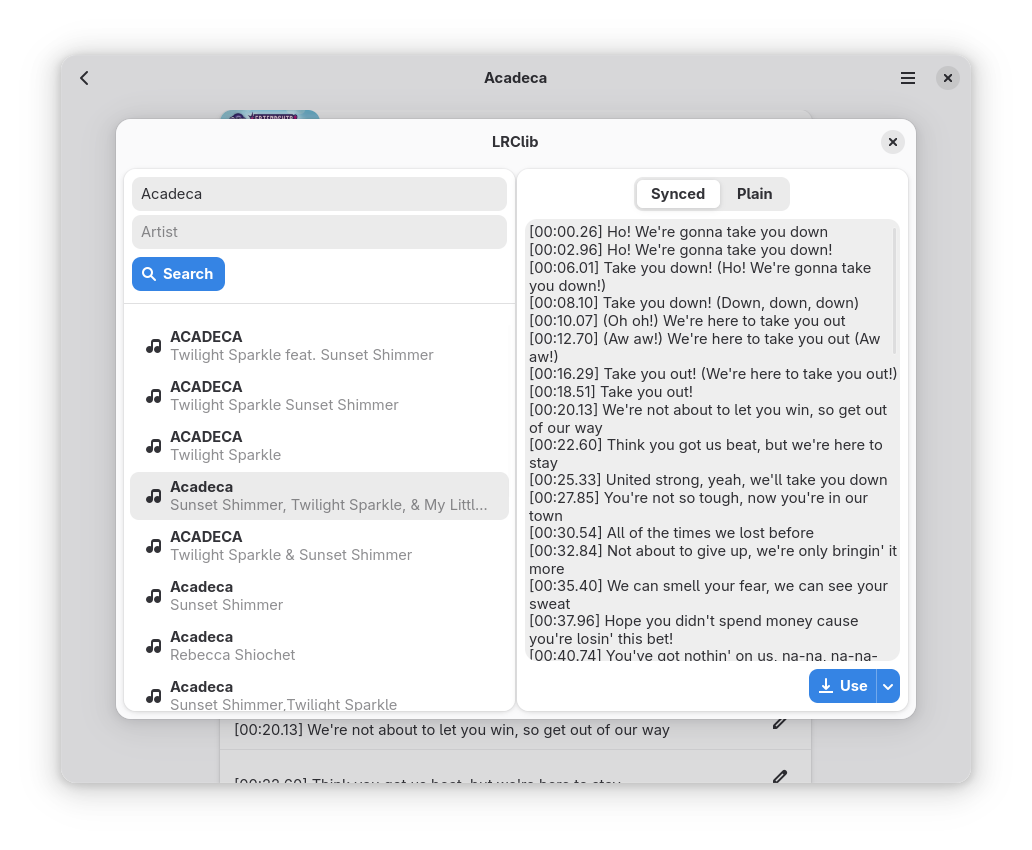Select ACADECA by Twilight Sparkle feat. Sunset Shimmer
The width and height of the screenshot is (1032, 850).
tap(319, 346)
